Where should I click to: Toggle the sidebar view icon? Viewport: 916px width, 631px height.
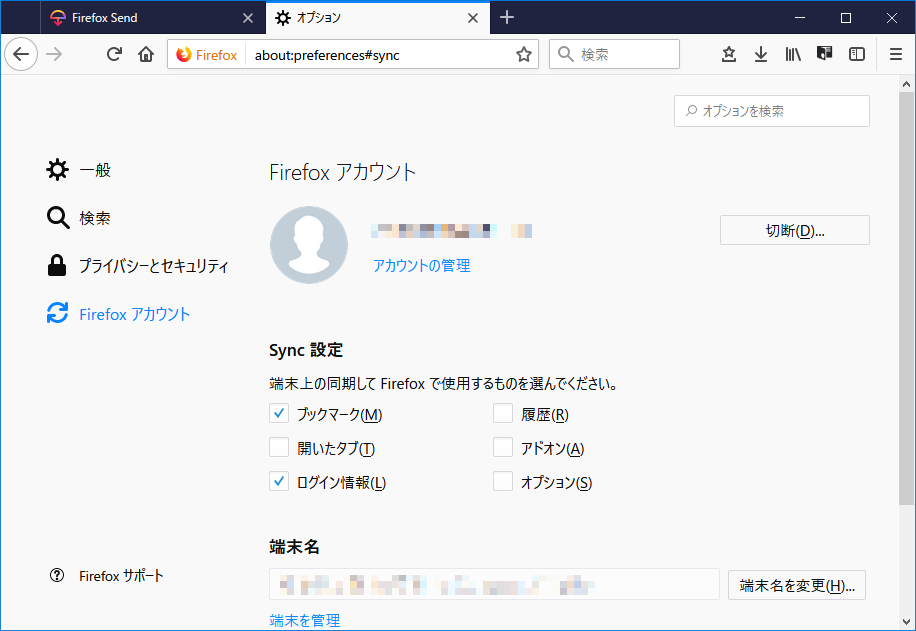[x=857, y=54]
